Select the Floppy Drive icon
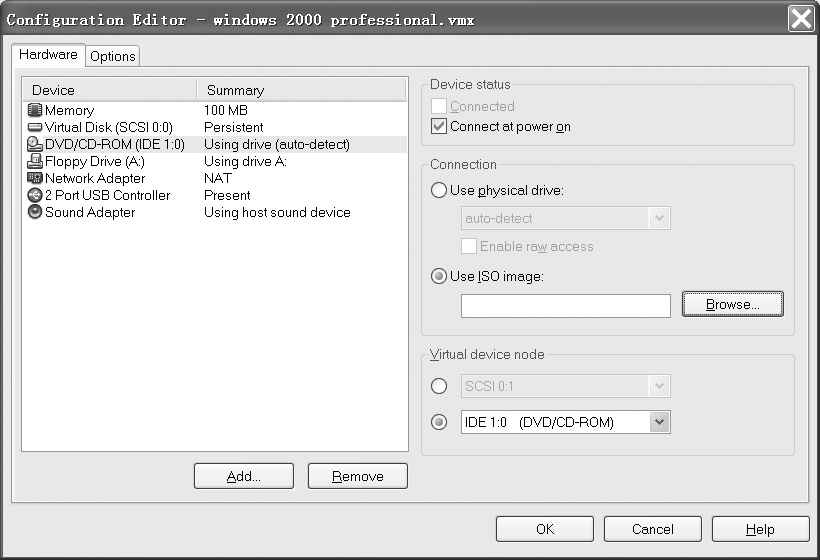Viewport: 820px width, 560px height. pos(35,162)
